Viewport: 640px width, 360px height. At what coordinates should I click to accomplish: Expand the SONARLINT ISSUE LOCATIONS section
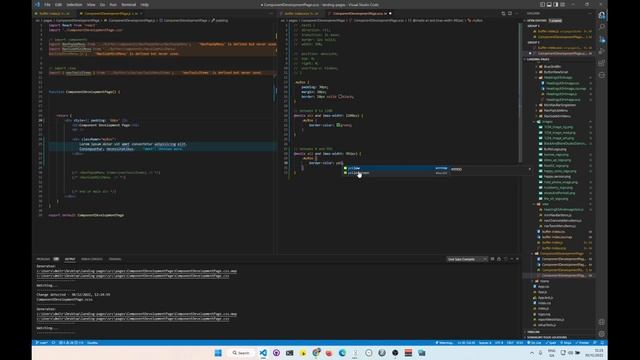tap(547, 338)
